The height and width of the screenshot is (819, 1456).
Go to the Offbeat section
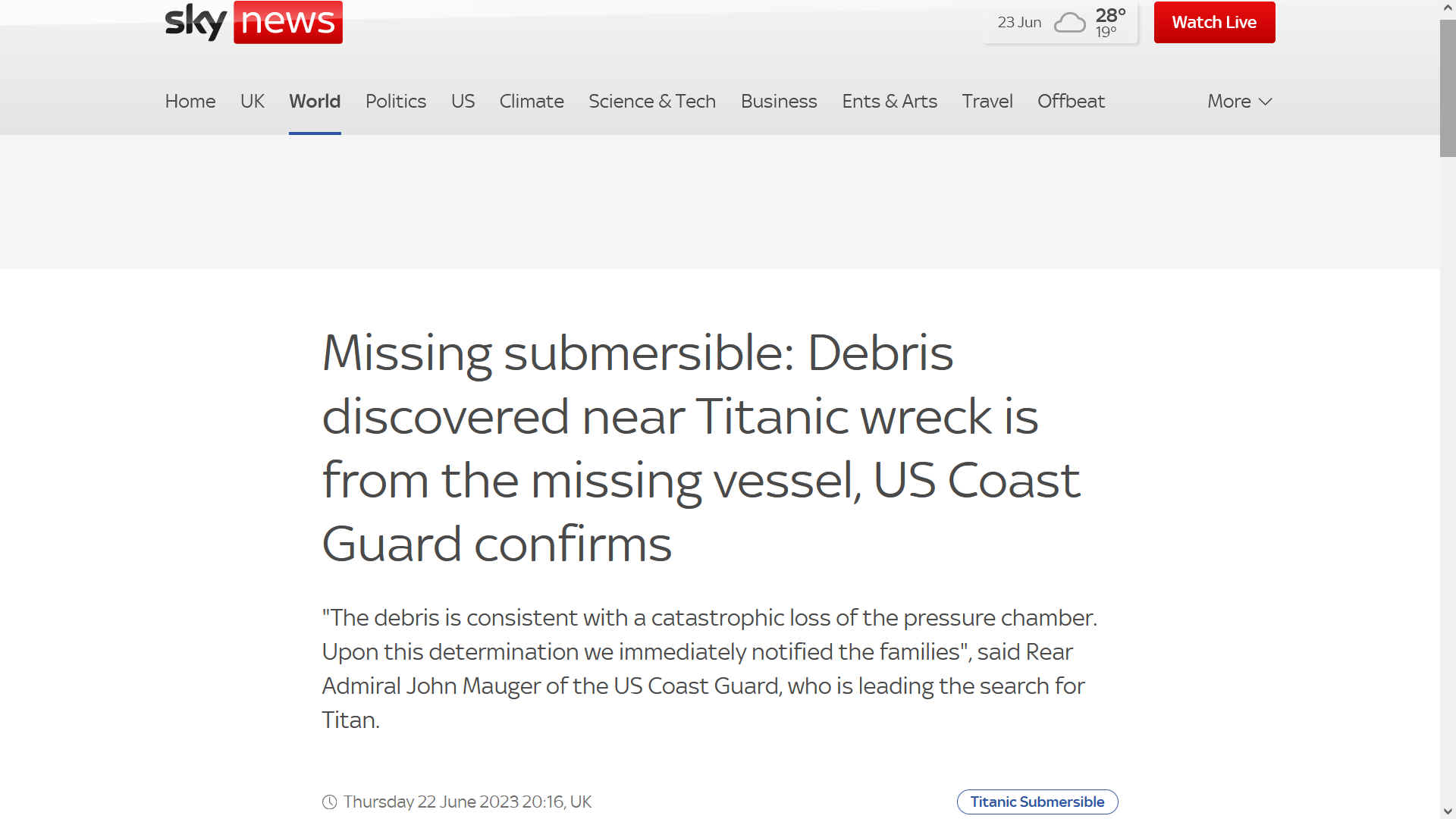(x=1070, y=102)
